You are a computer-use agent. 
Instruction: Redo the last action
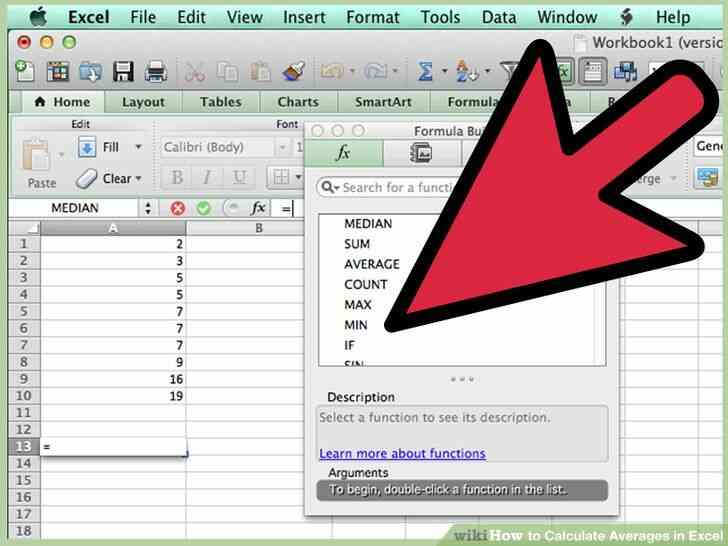[x=375, y=72]
